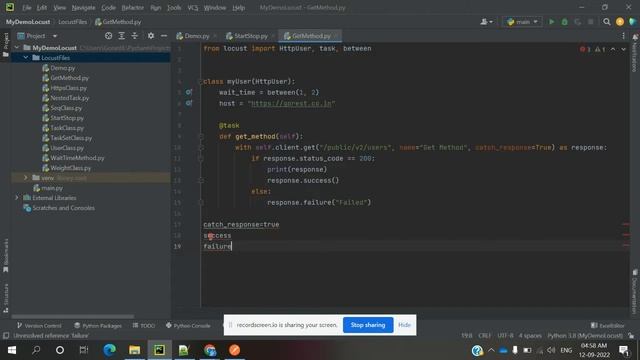Image resolution: width=640 pixels, height=360 pixels.
Task: Start debugging with the bug icon
Action: [564, 22]
